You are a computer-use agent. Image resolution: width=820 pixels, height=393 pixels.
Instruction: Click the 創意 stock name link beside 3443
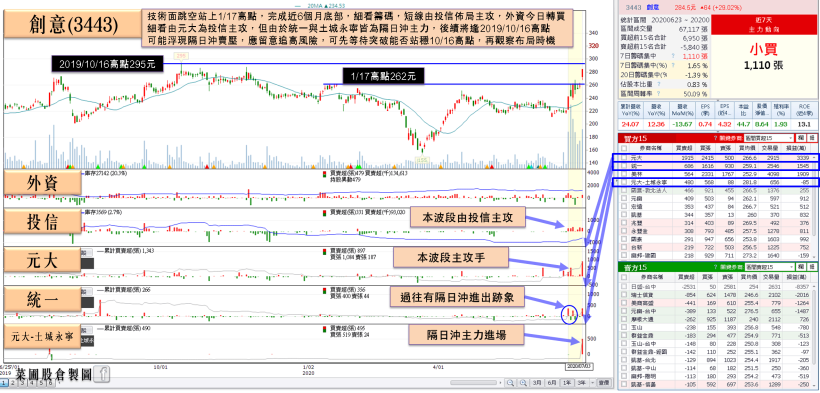pyautogui.click(x=652, y=7)
